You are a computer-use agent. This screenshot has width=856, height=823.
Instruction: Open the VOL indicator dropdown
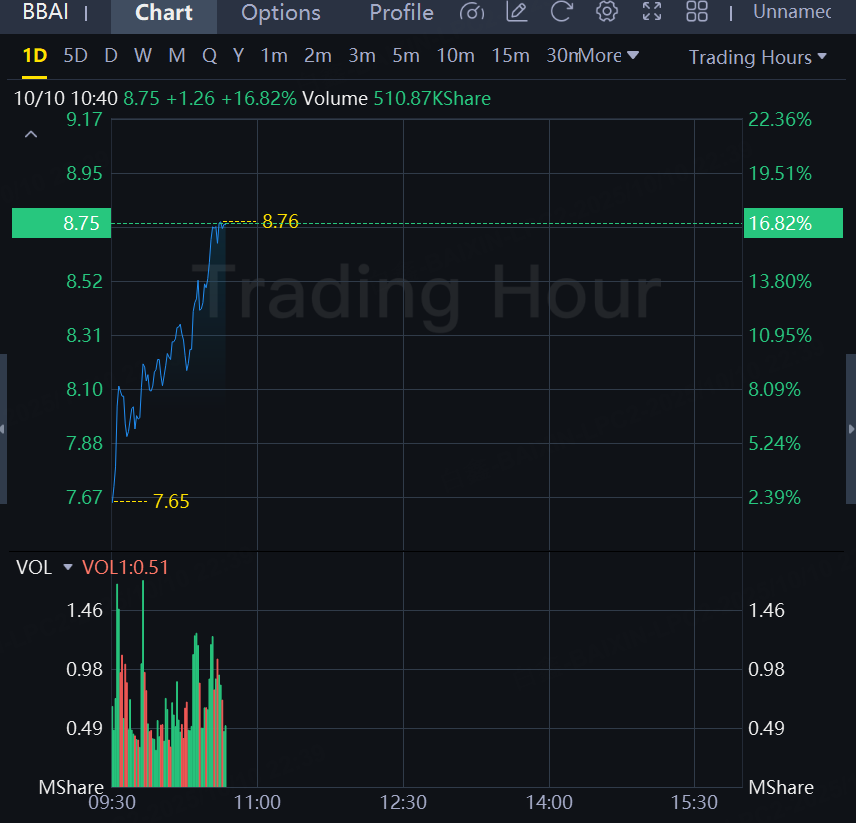[68, 567]
